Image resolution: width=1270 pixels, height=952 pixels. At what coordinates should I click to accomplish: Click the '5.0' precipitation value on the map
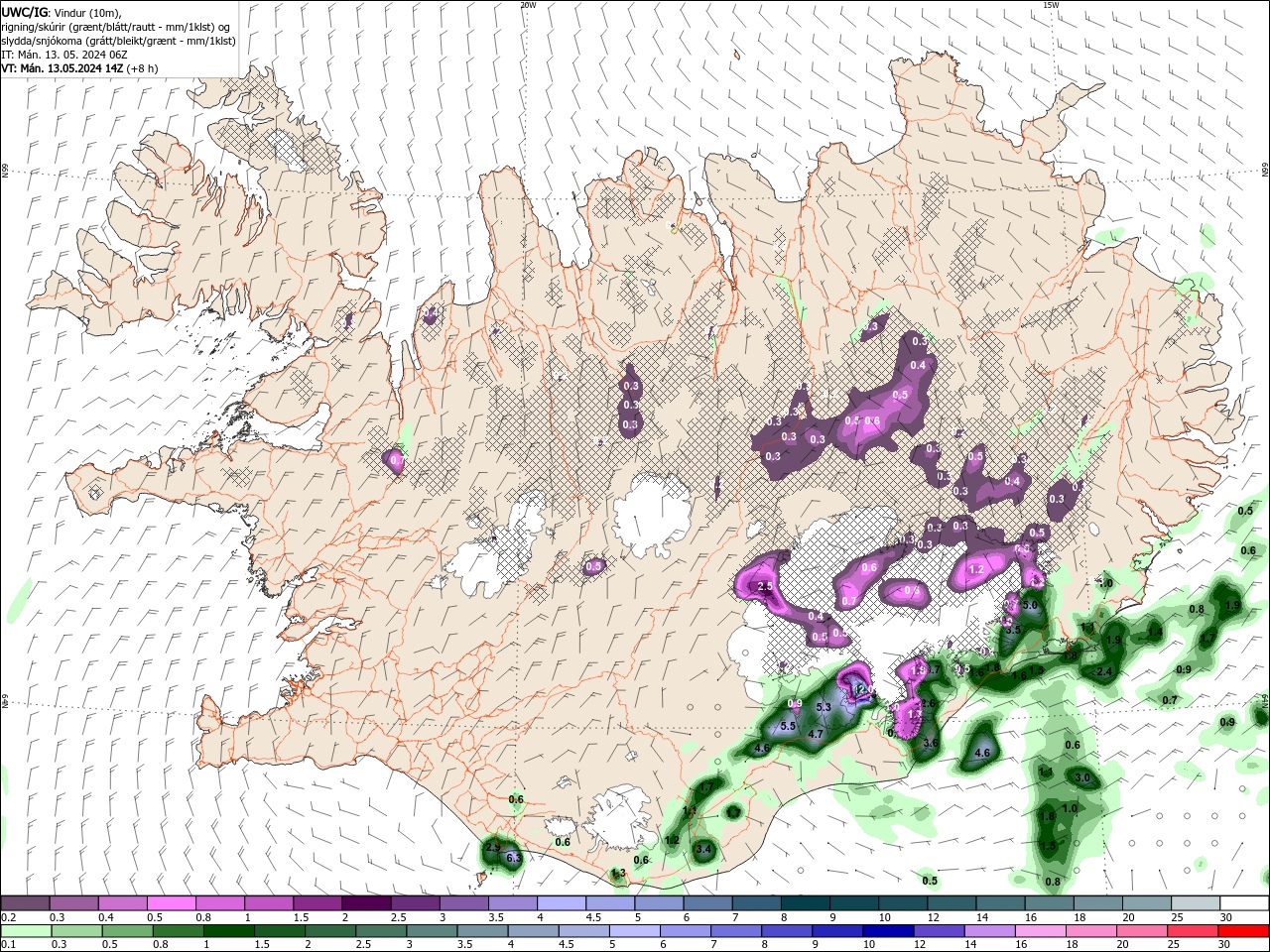(x=1030, y=605)
